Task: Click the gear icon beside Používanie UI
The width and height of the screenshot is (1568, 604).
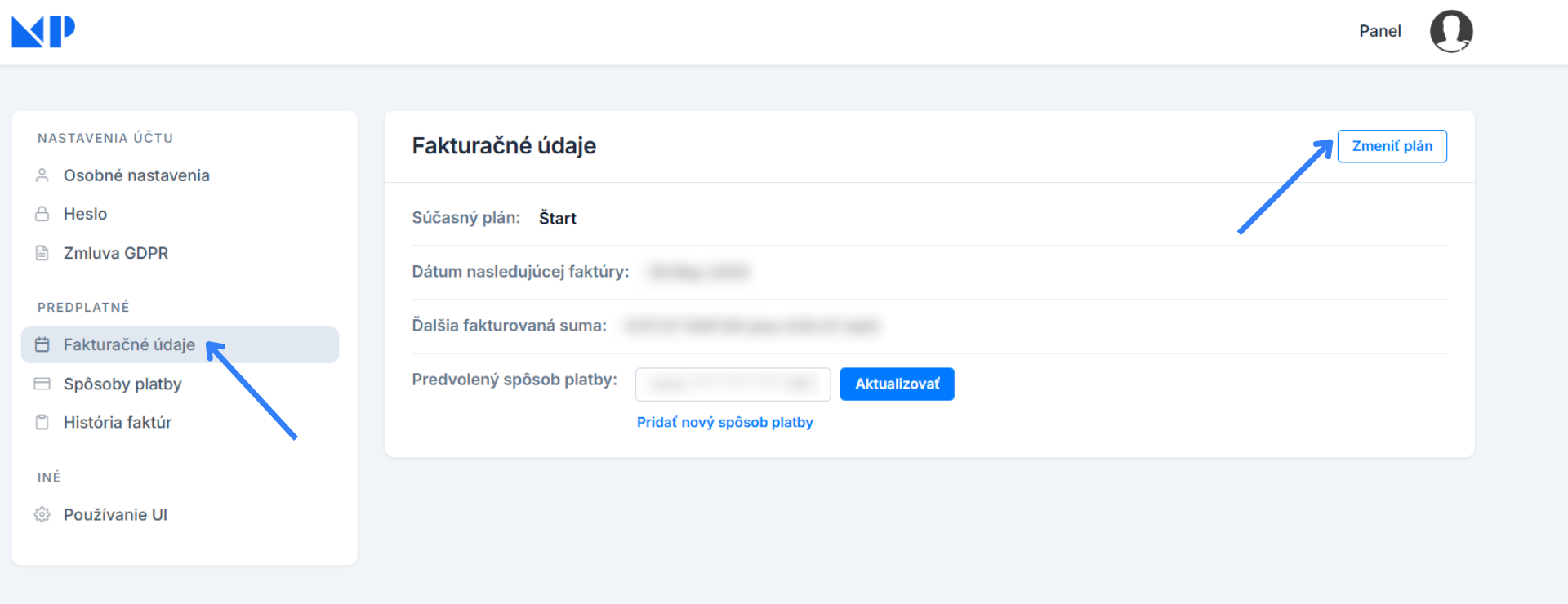Action: coord(42,514)
